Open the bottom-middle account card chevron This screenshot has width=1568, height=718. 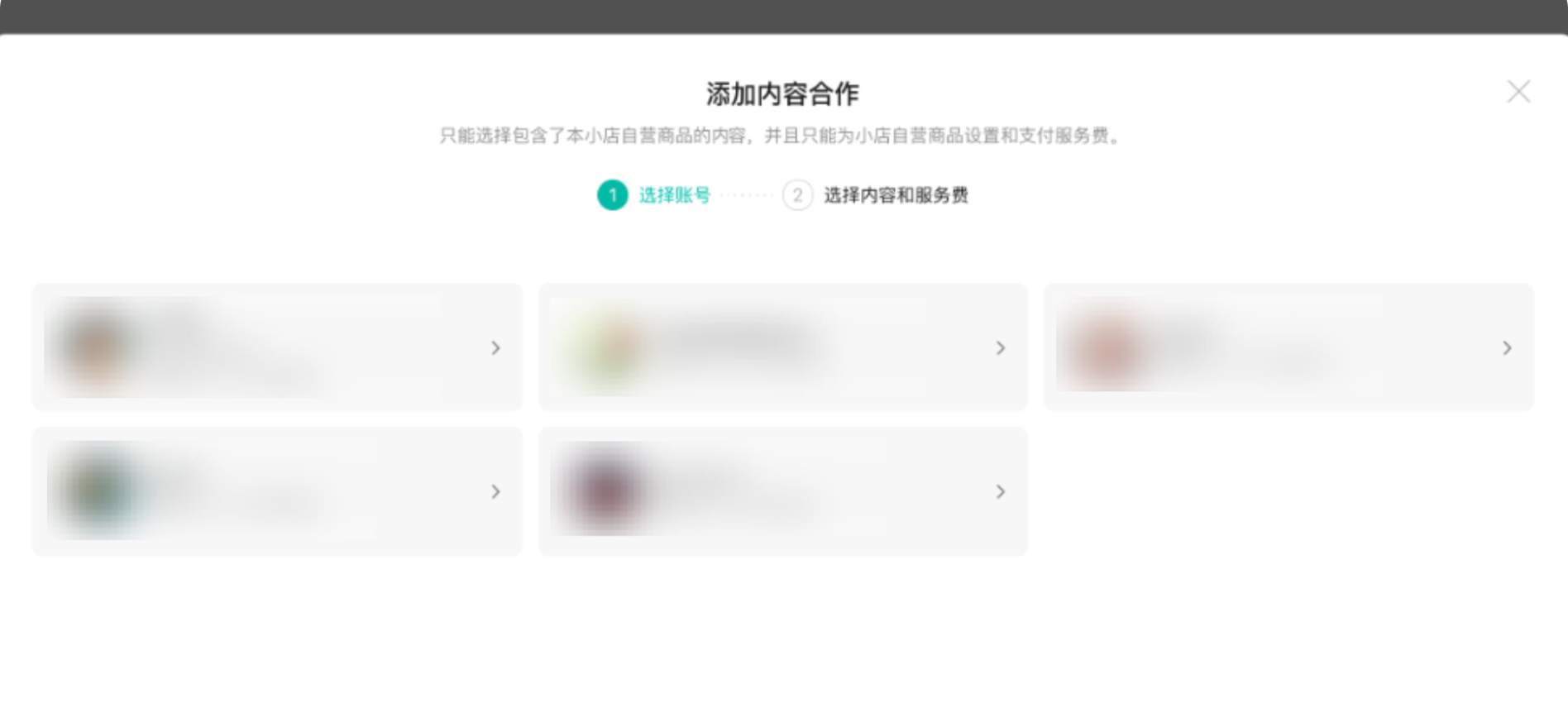1001,491
